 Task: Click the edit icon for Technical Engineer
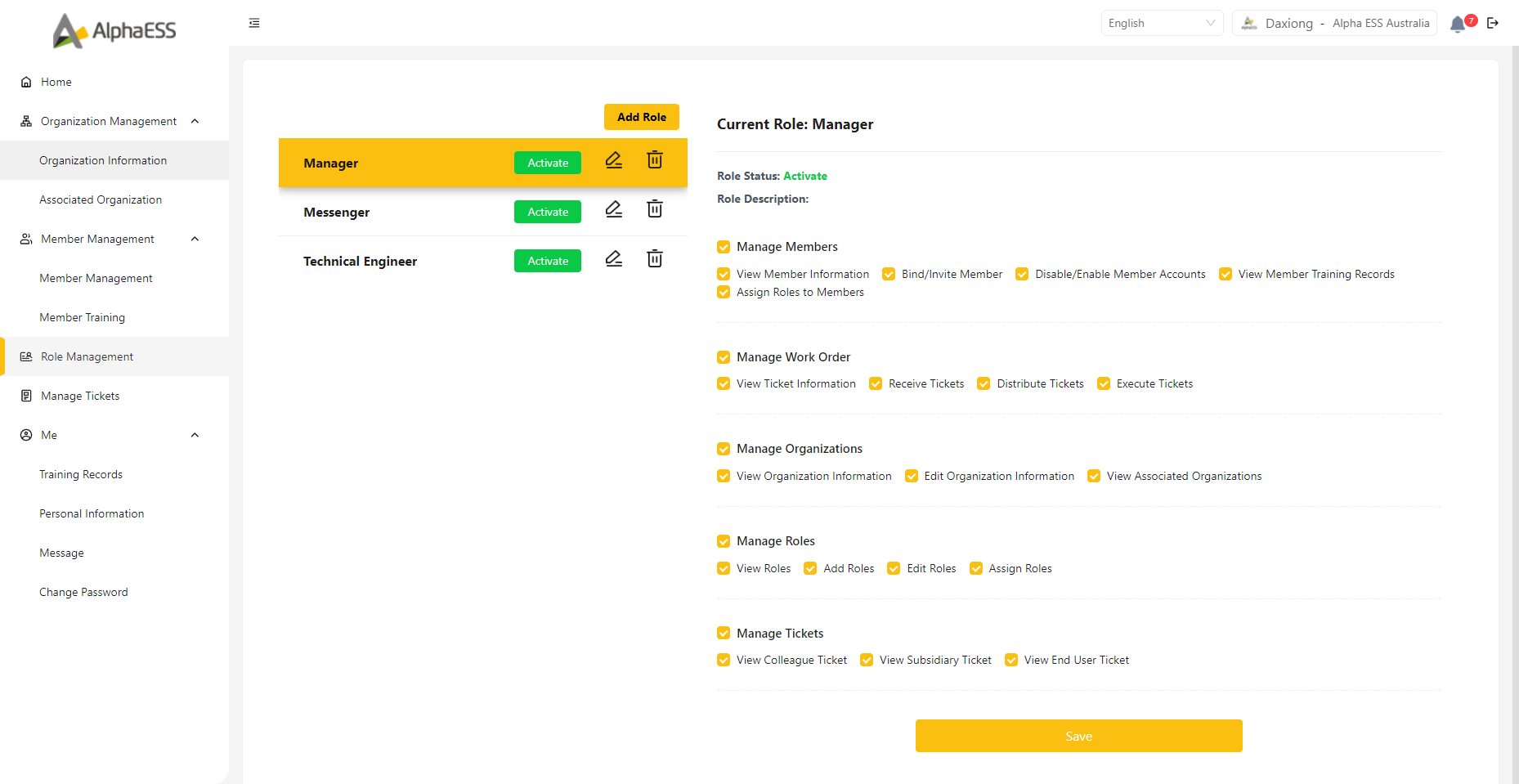pyautogui.click(x=613, y=259)
